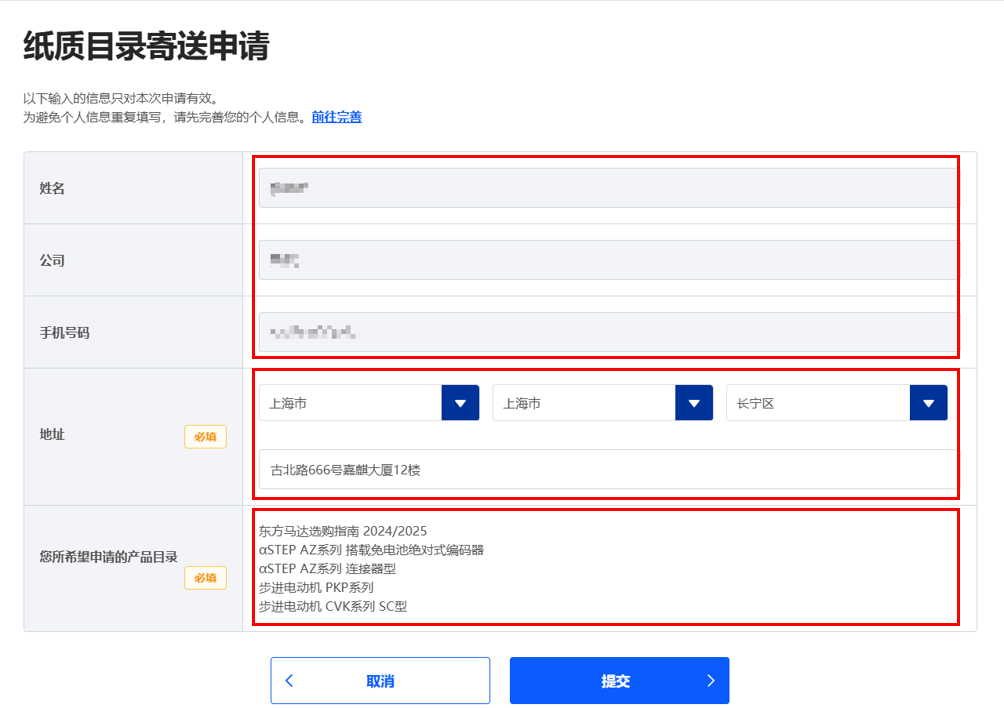Open the 前往完善 link
Screen dimensions: 1004x708
(x=337, y=117)
